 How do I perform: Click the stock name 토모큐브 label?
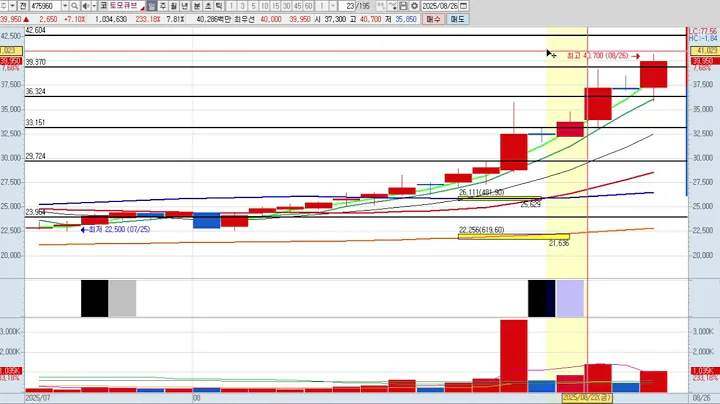pos(125,6)
